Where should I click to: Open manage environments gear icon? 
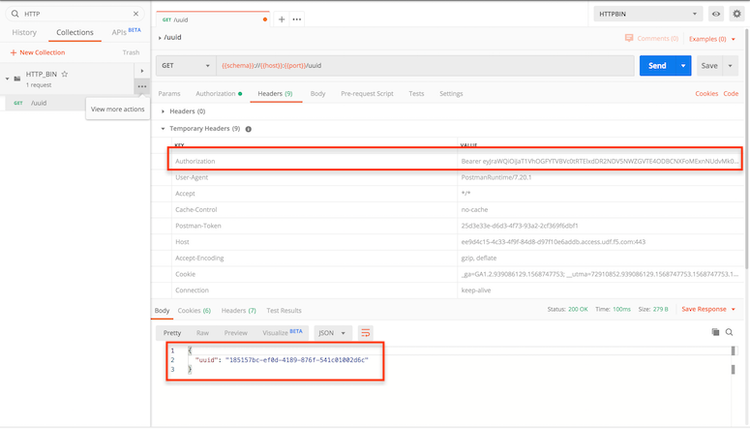737,14
